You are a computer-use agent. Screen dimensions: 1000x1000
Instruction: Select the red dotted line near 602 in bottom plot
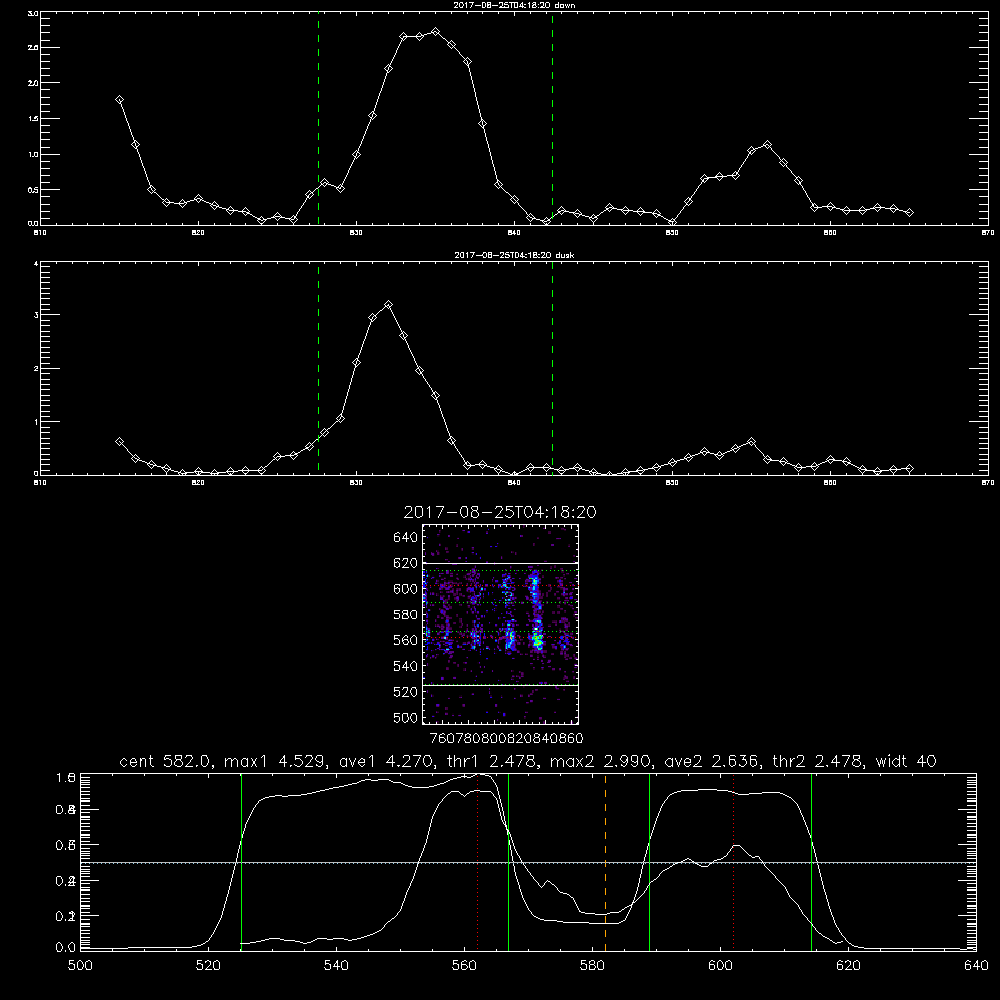point(733,862)
